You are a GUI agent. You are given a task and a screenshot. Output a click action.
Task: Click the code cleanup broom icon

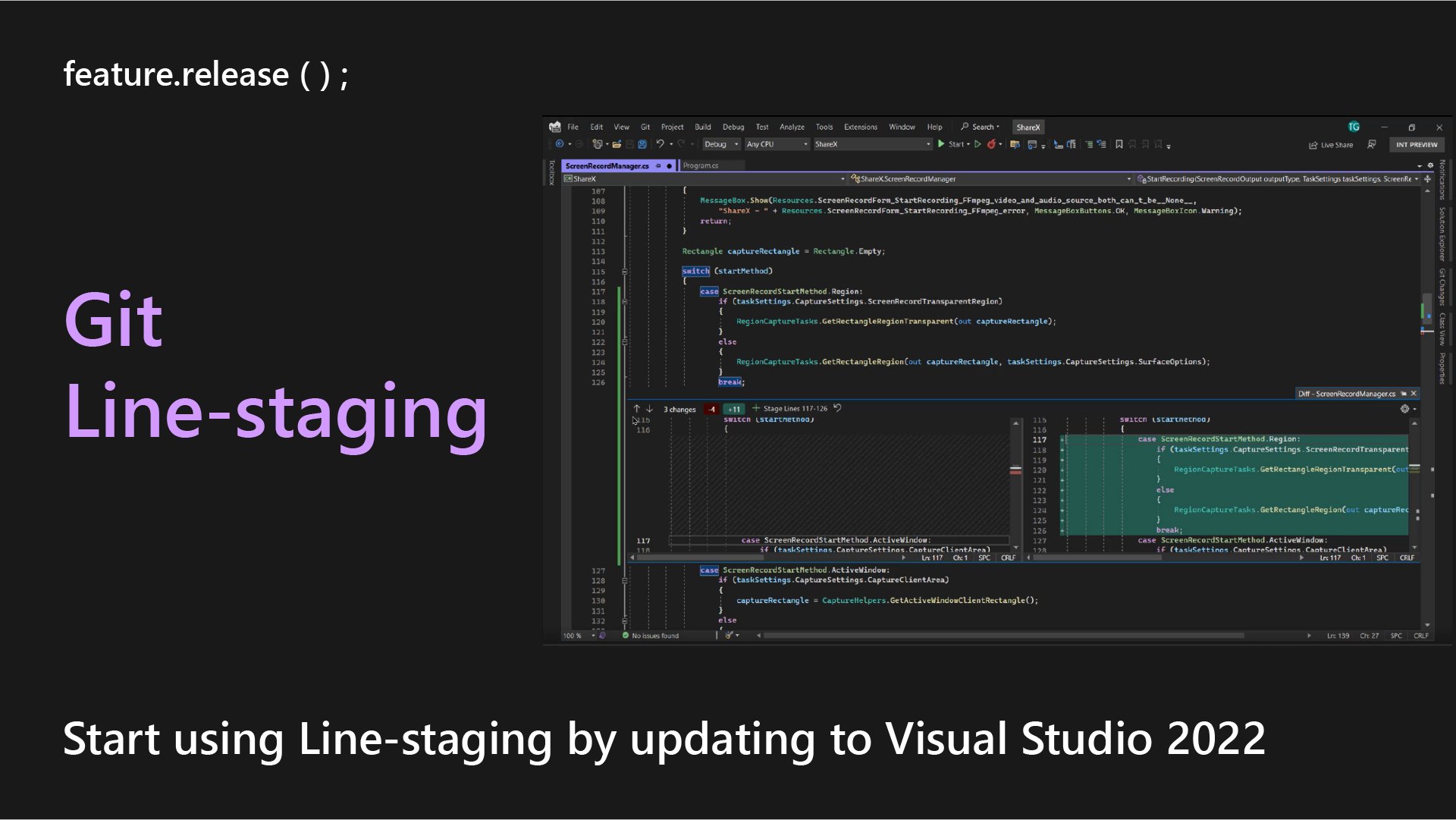(x=729, y=636)
